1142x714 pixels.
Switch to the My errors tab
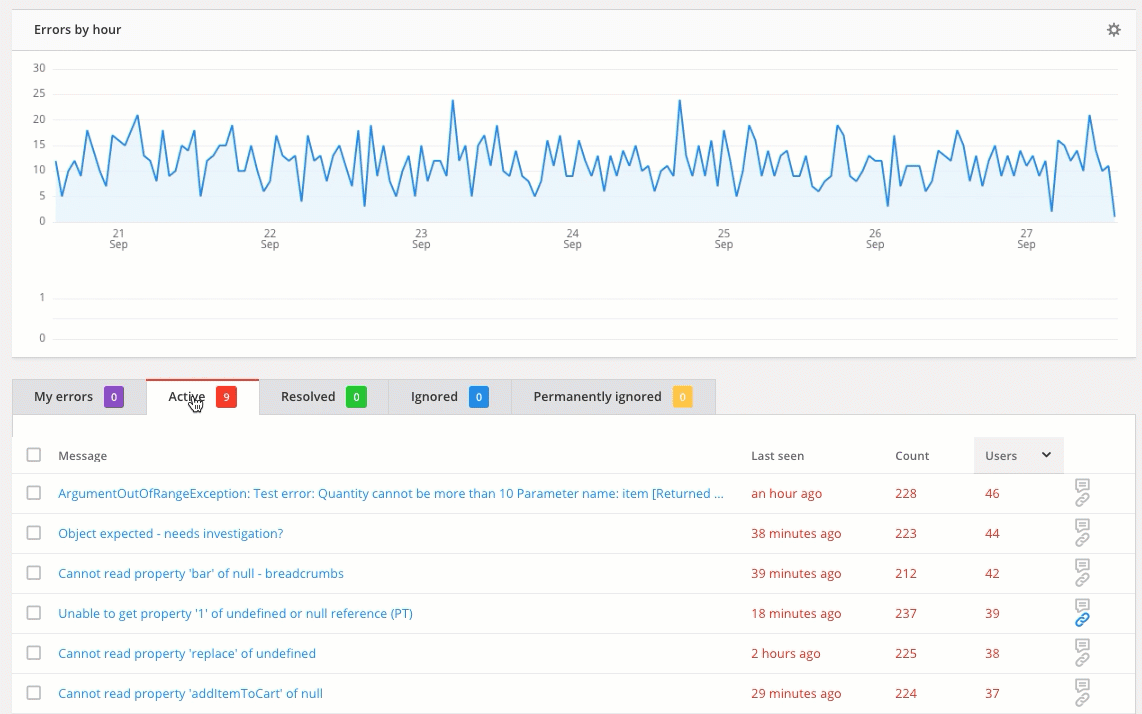79,397
